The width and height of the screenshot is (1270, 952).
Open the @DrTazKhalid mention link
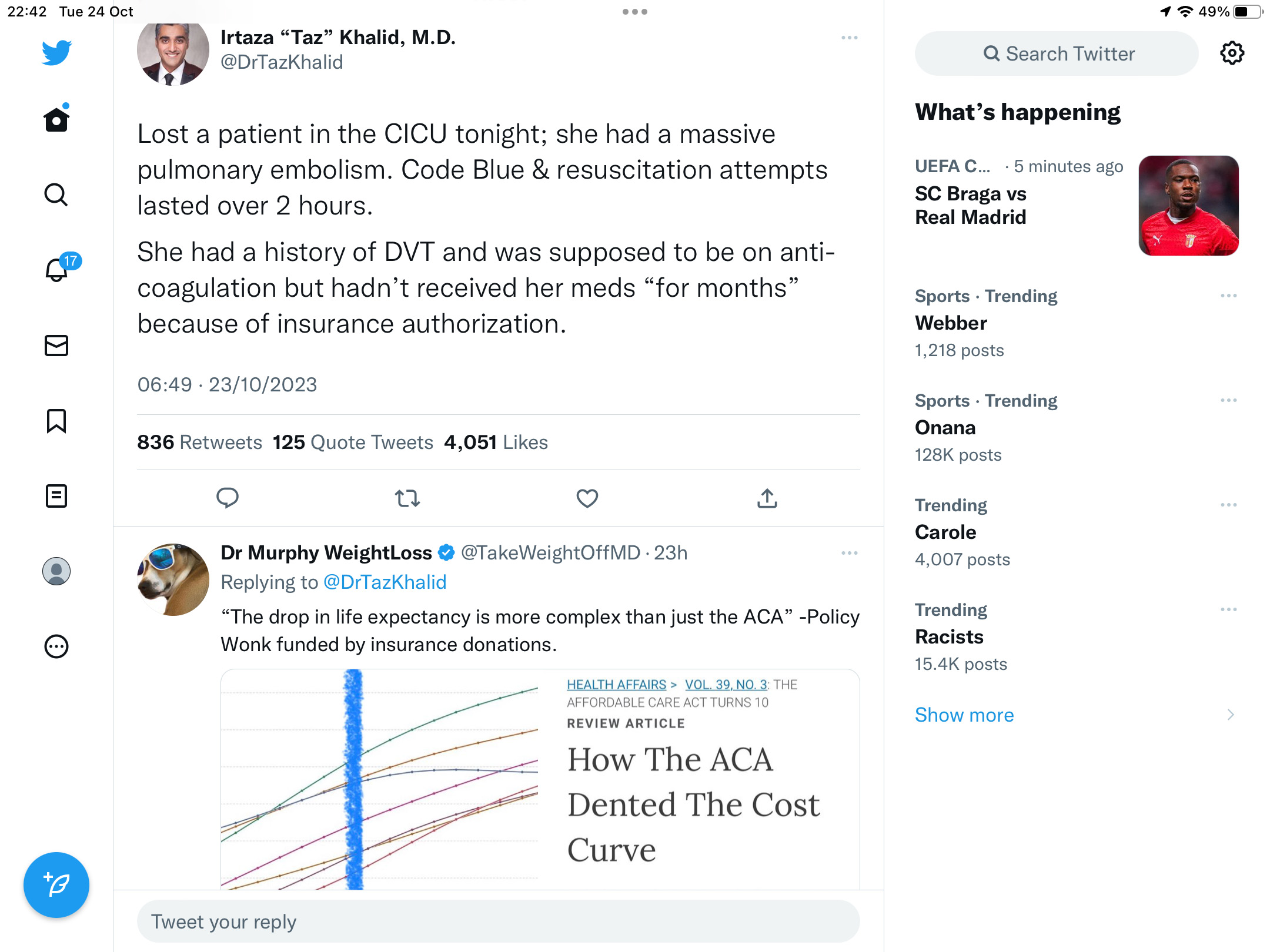(x=385, y=582)
